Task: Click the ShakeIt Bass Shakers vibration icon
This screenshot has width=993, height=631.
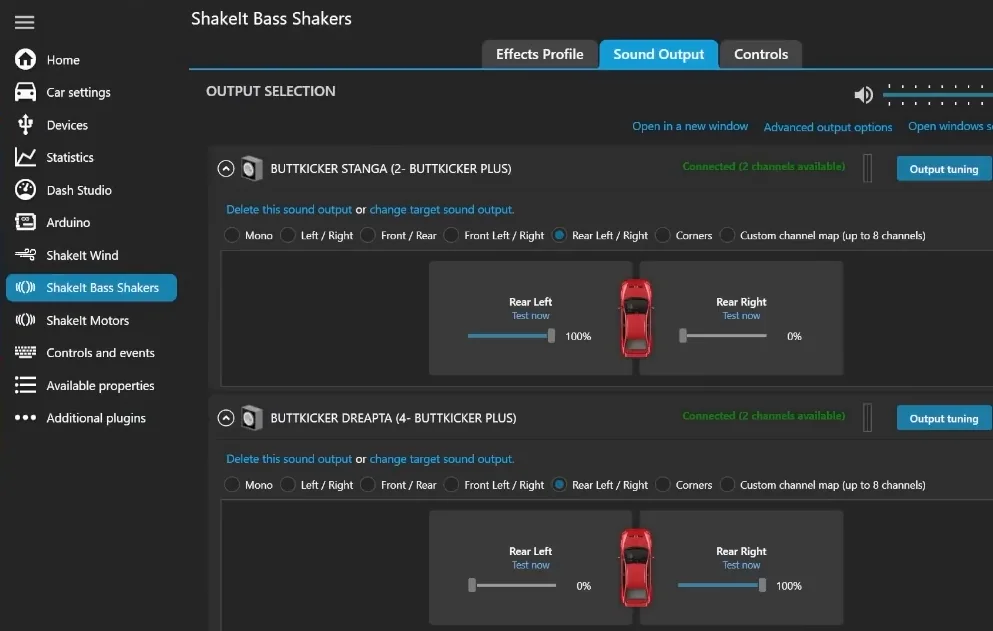Action: pyautogui.click(x=25, y=287)
